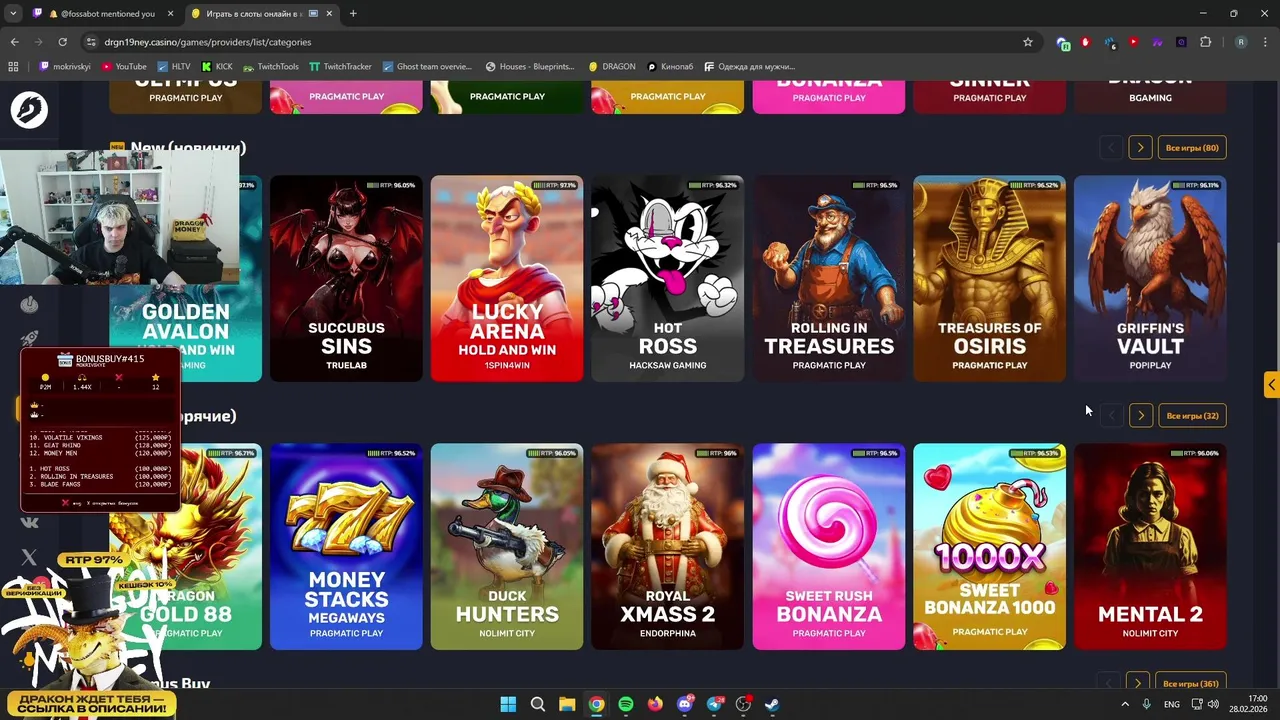Image resolution: width=1280 pixels, height=720 pixels.
Task: Open the mokrivskyi bookmark
Action: [x=65, y=67]
